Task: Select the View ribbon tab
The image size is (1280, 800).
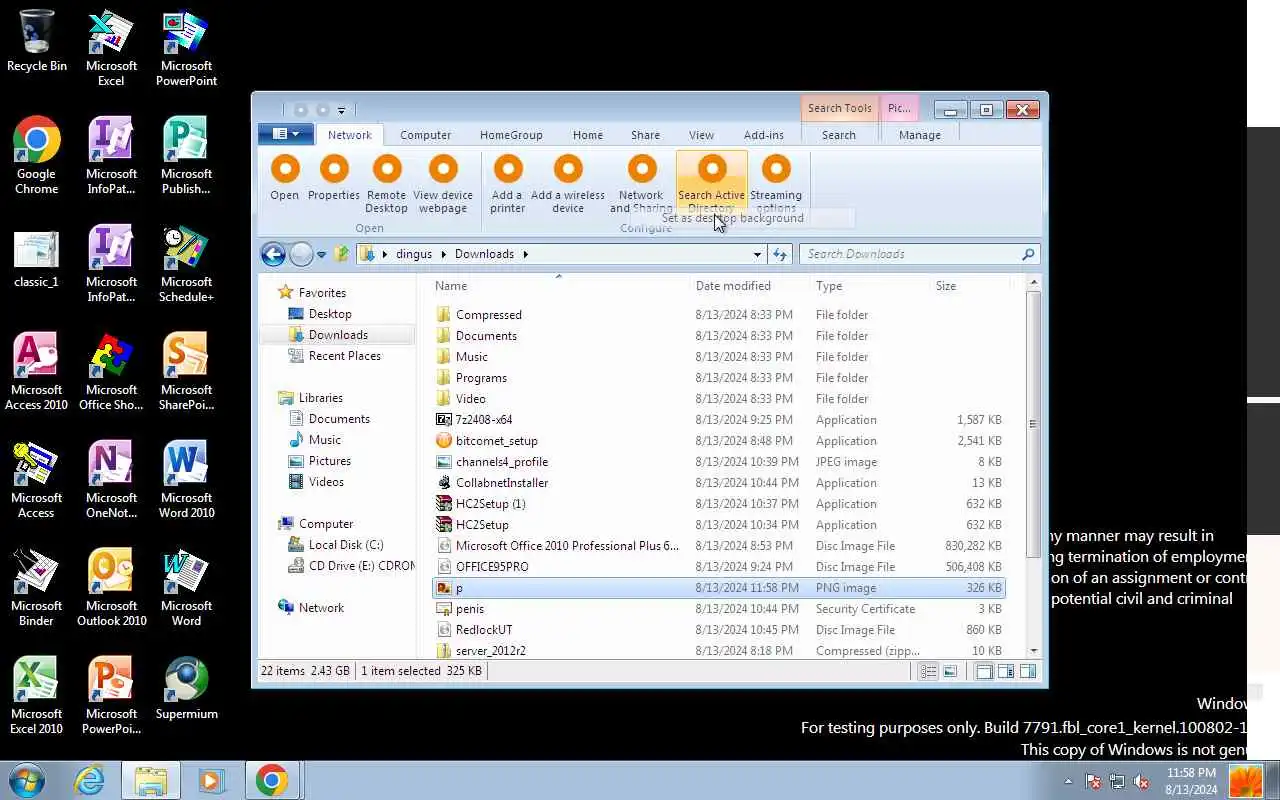Action: pos(701,135)
